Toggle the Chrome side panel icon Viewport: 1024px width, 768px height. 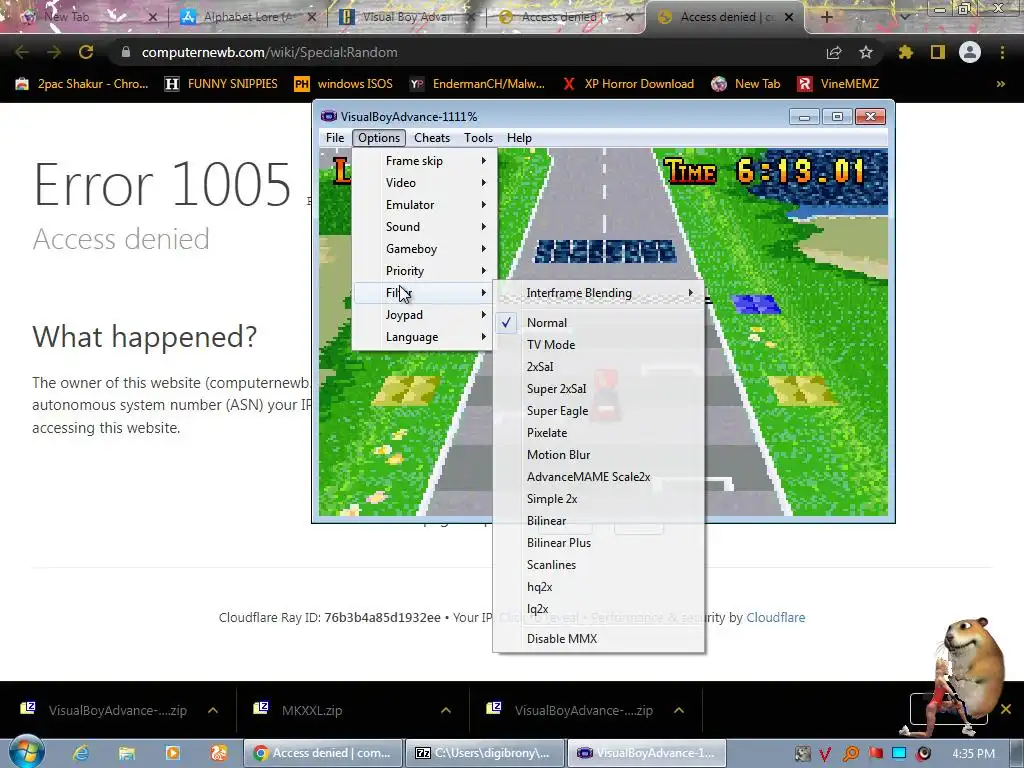coord(938,52)
